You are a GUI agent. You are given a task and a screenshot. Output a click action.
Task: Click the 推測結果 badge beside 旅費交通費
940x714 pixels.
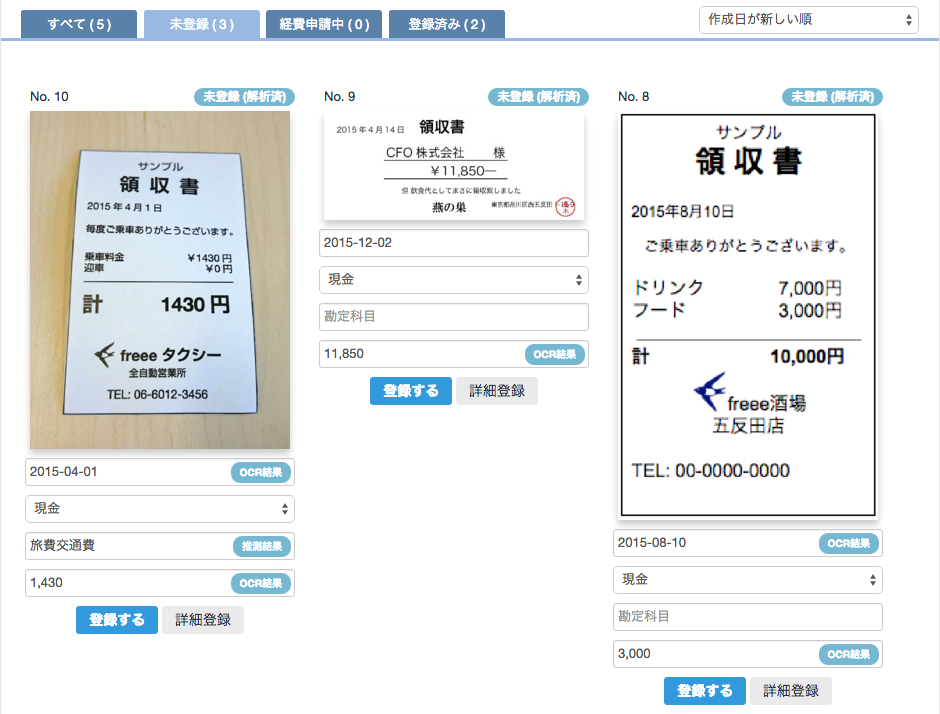(261, 546)
